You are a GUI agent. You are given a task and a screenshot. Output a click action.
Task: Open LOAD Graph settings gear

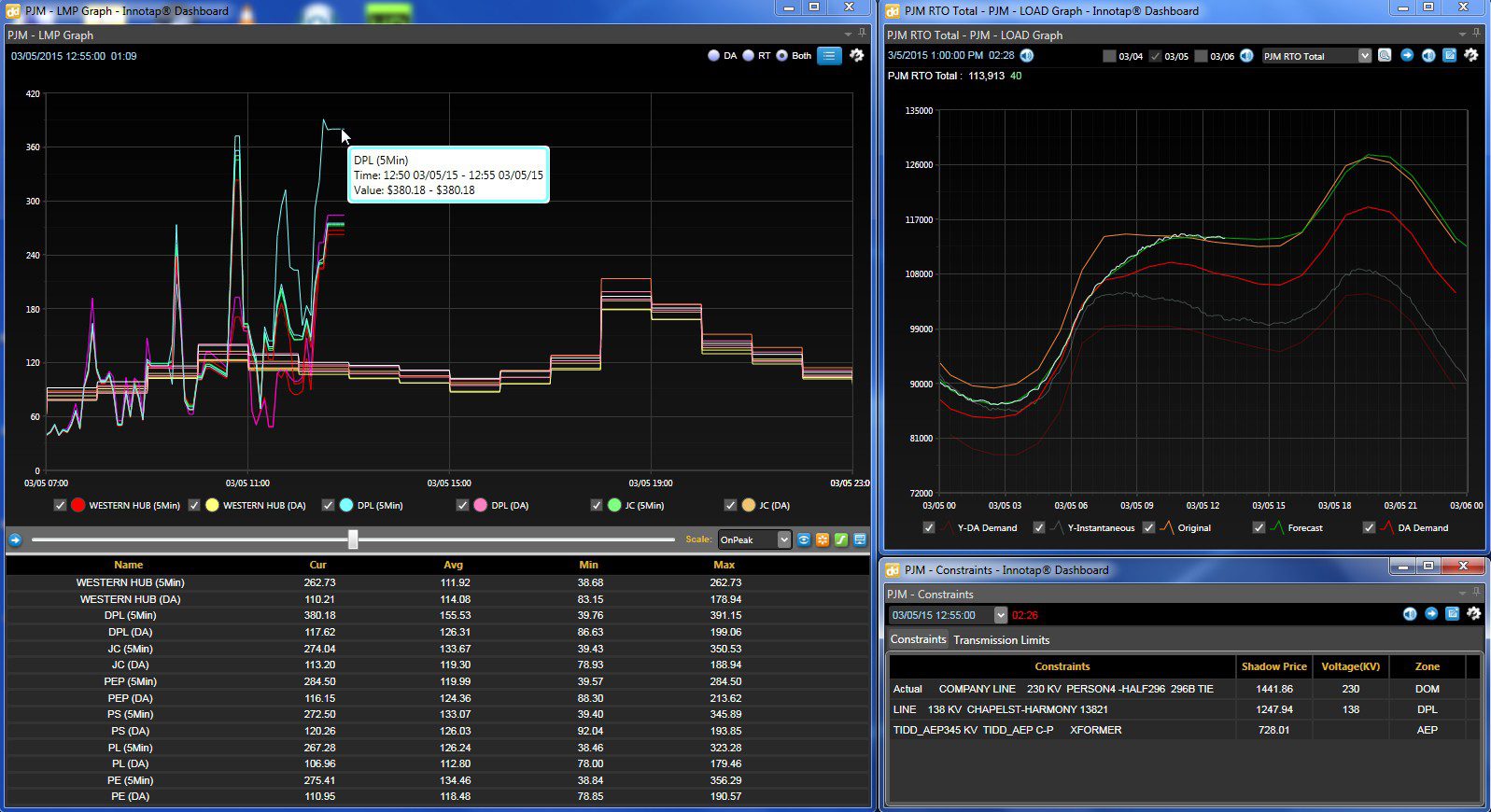pos(1471,56)
